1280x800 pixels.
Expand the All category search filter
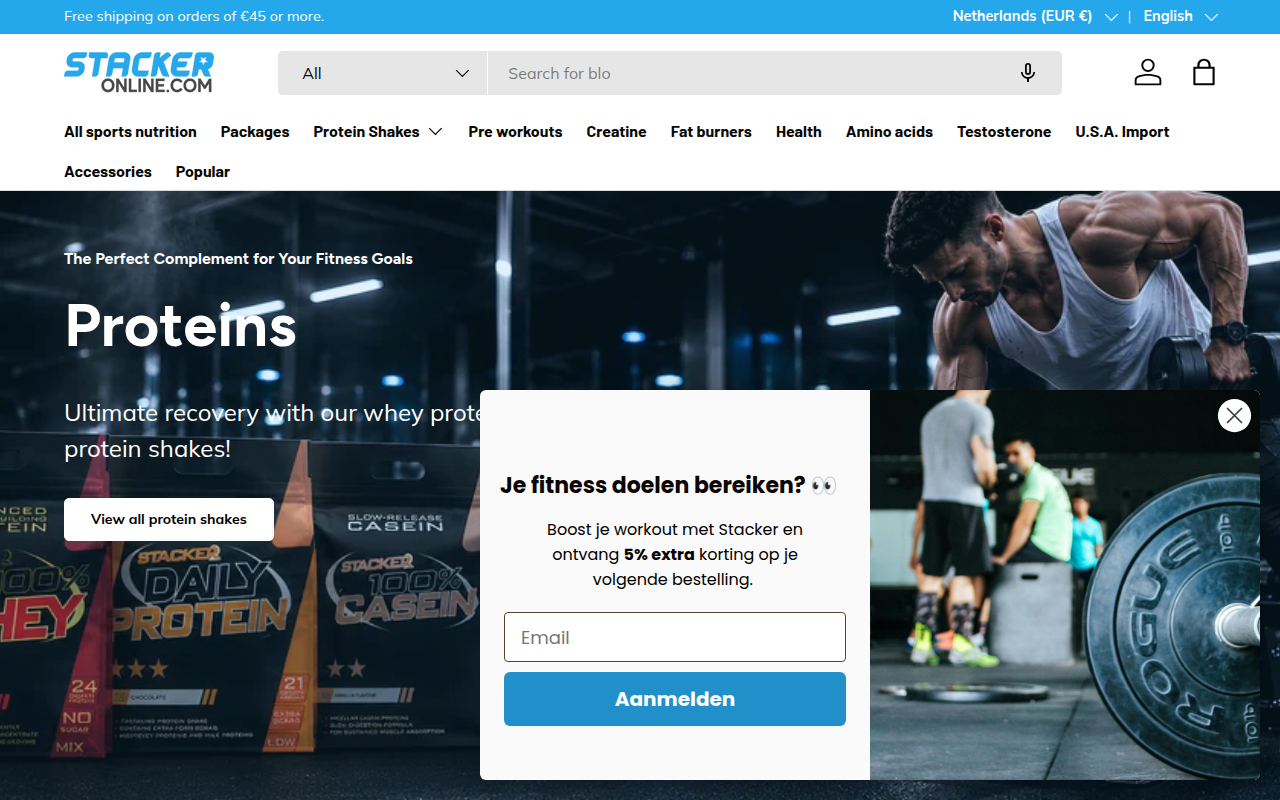383,73
